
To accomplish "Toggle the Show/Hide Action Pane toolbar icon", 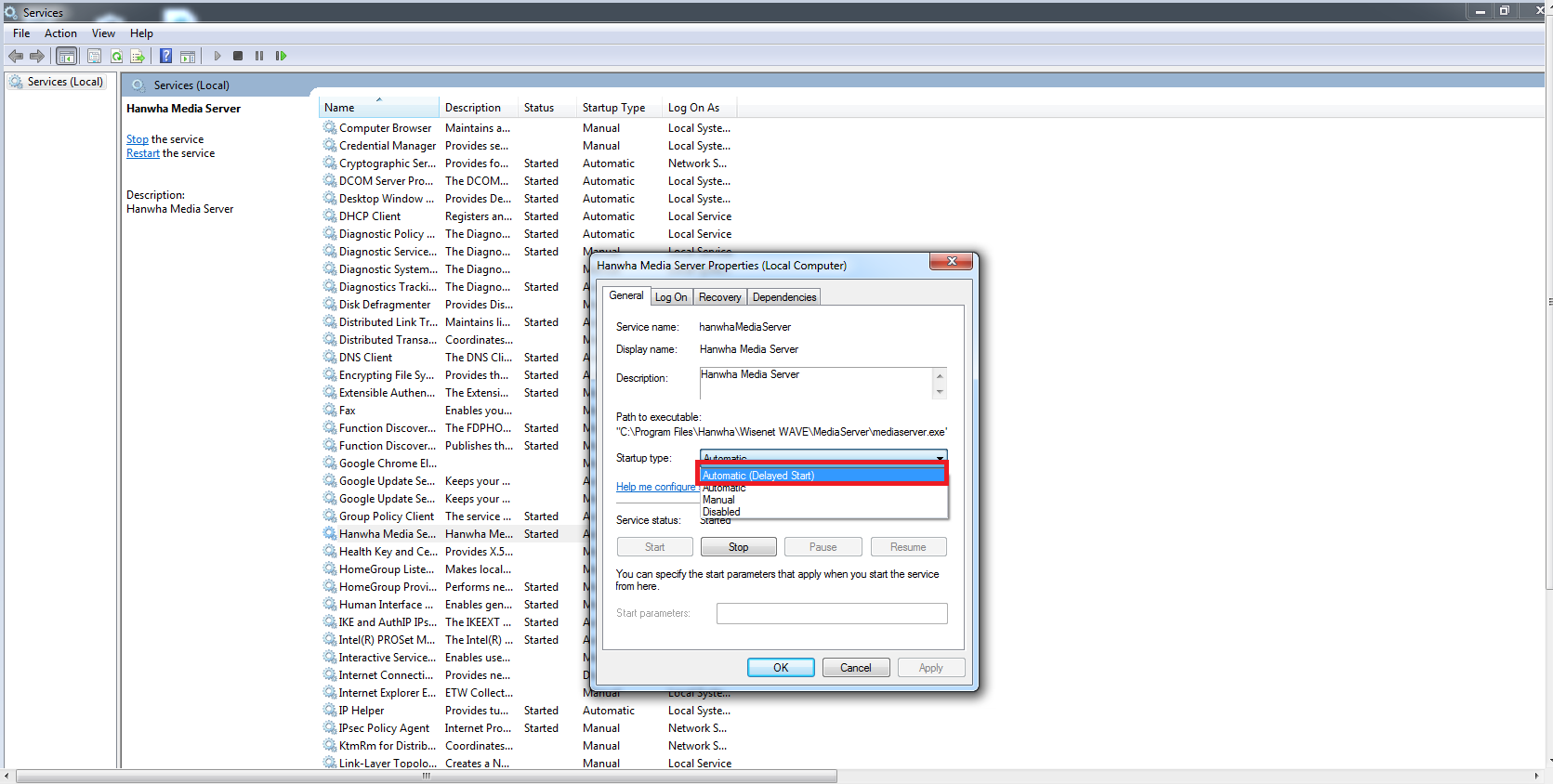I will pos(187,56).
